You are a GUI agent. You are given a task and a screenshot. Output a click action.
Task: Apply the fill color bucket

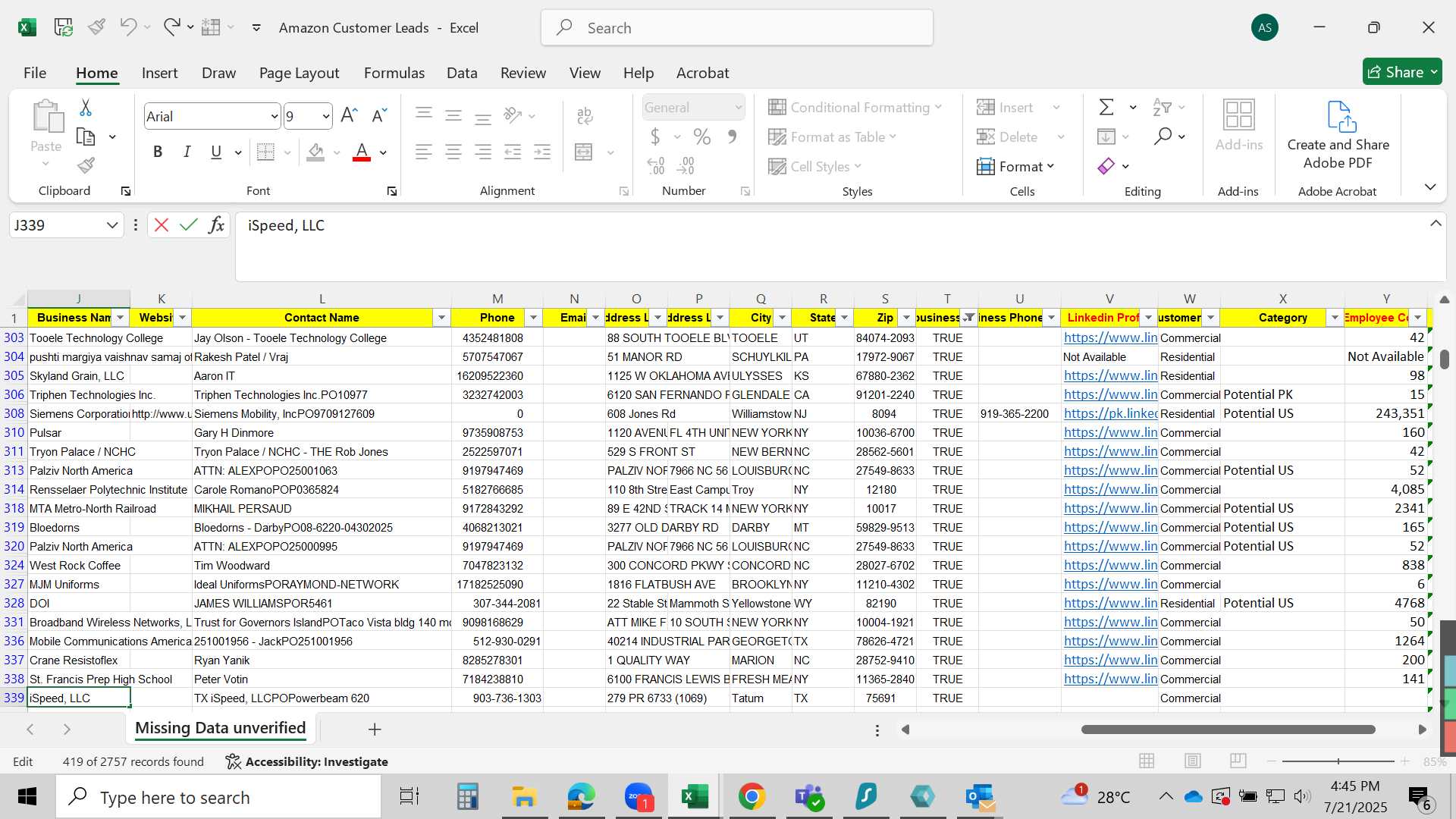316,152
